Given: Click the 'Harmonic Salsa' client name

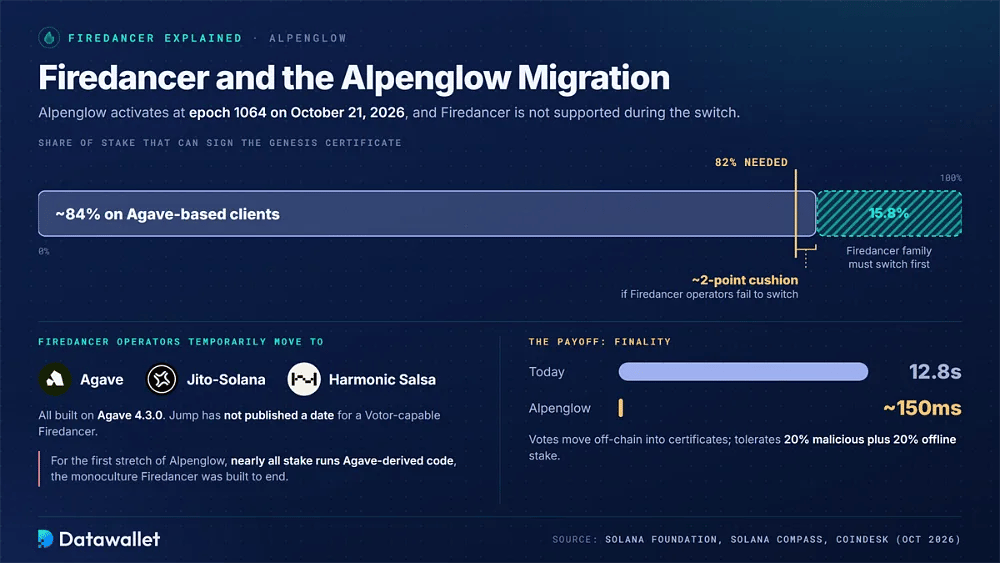Looking at the screenshot, I should pos(382,379).
